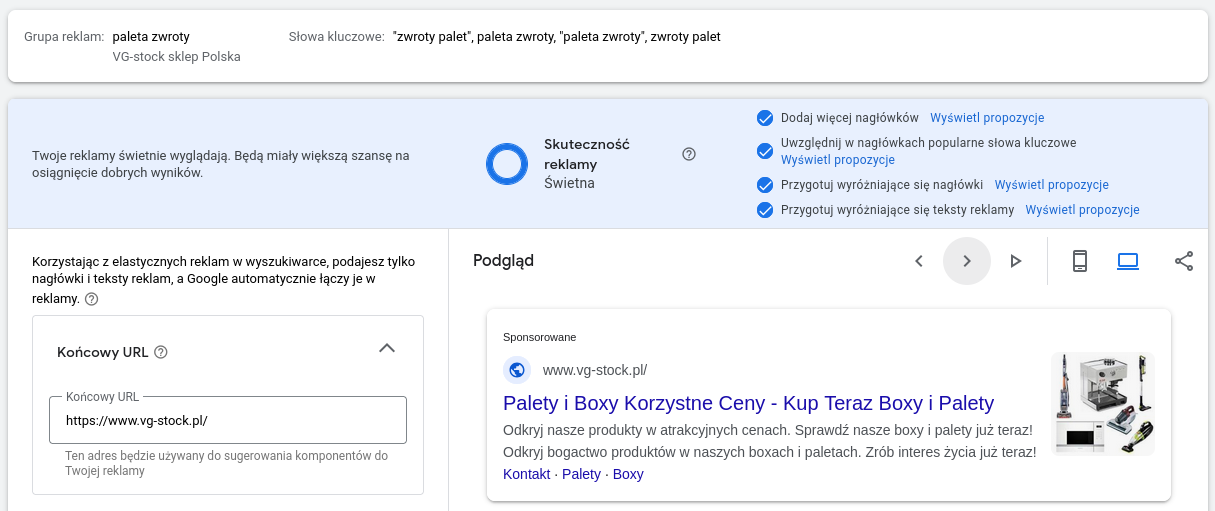Click checkmark beside Przygotuj wyróżniające się nagłówki
1215x511 pixels.
(765, 185)
